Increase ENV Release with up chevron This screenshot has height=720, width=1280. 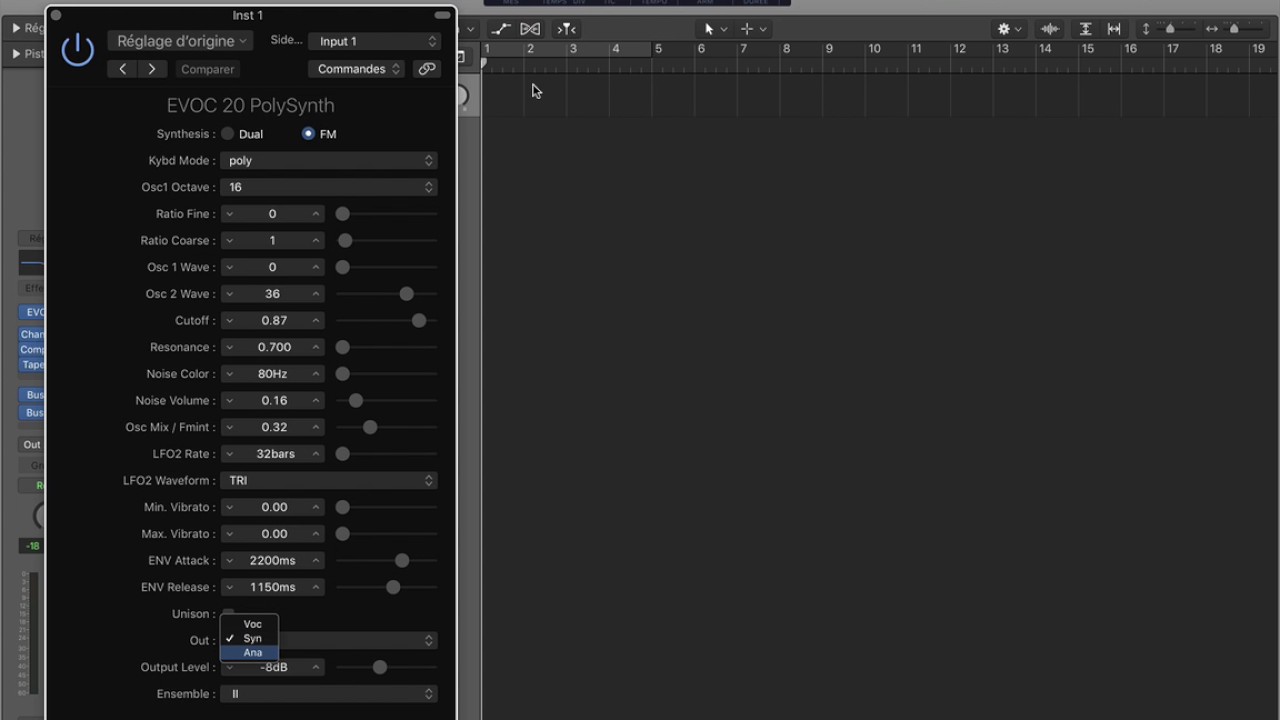316,587
